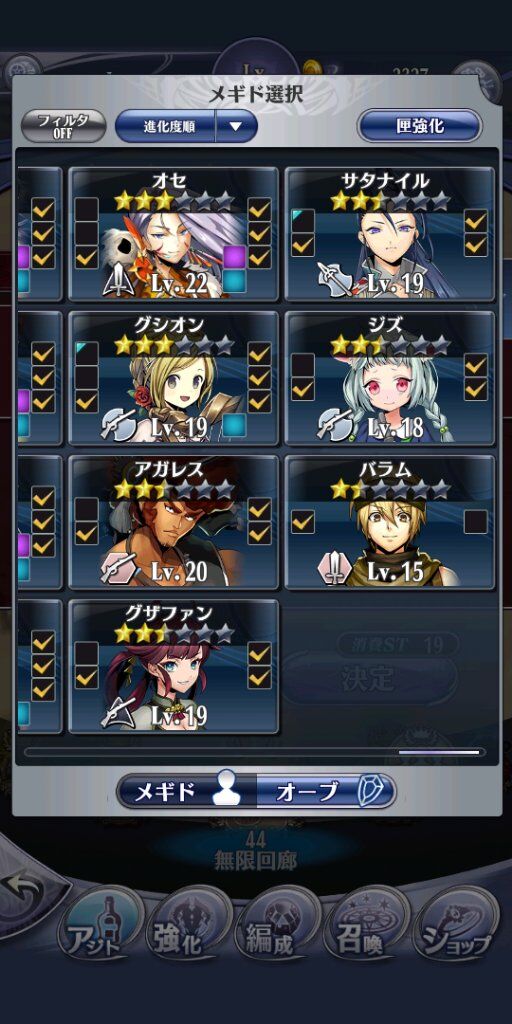Image resolution: width=512 pixels, height=1024 pixels.
Task: Click the purple swatch on オセ card
Action: [234, 257]
